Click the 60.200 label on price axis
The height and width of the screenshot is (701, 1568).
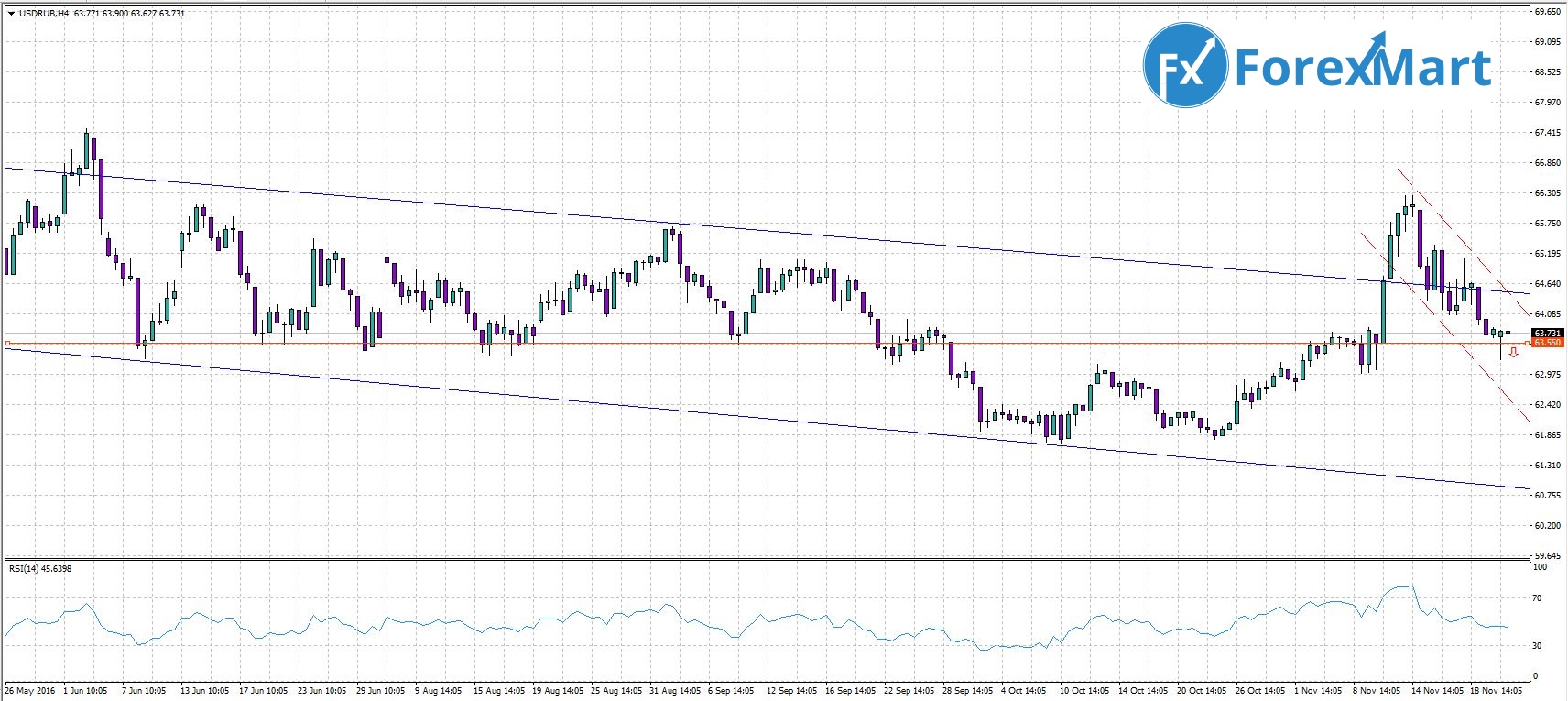point(1547,526)
